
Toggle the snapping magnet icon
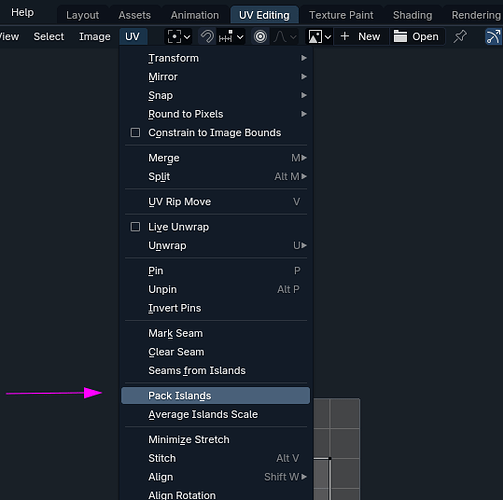pyautogui.click(x=207, y=37)
